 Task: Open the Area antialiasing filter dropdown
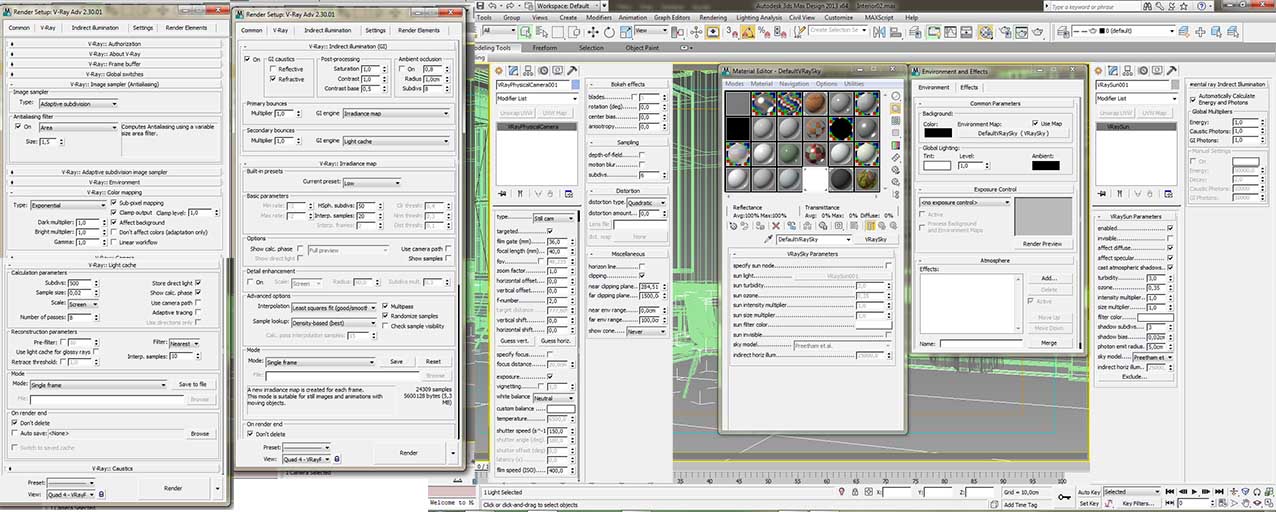[78, 127]
